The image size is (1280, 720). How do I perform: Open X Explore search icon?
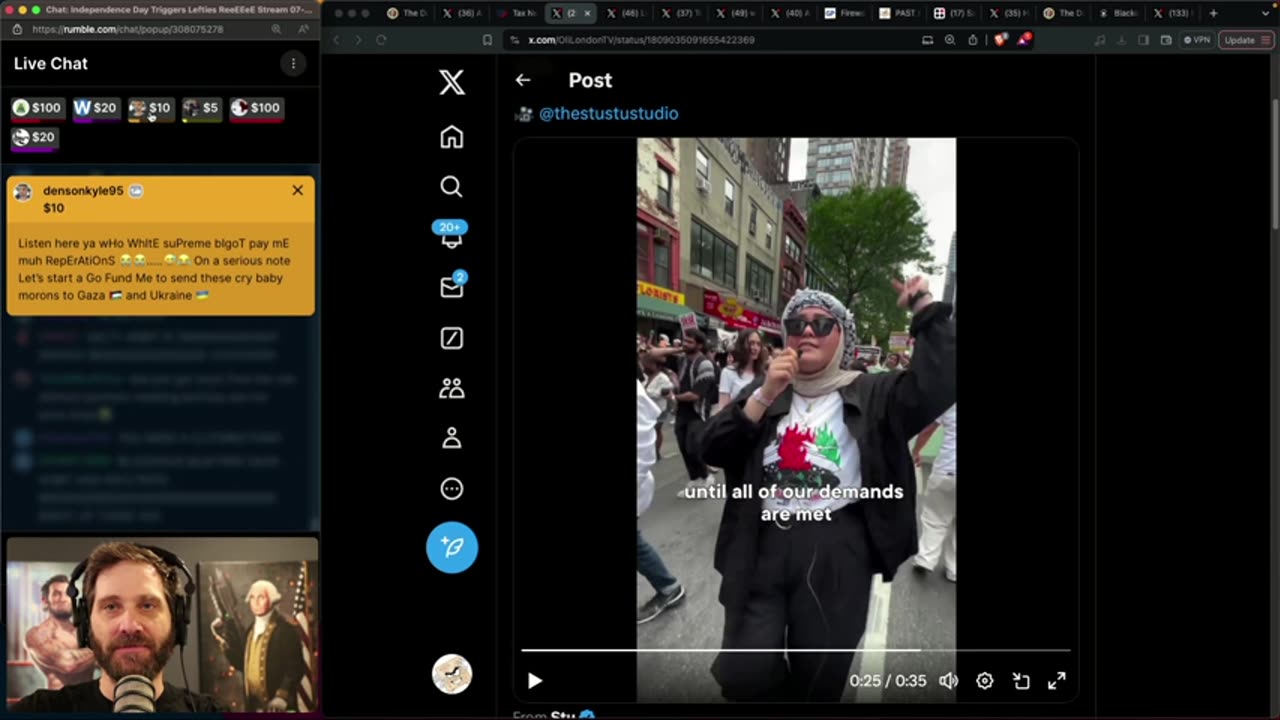[x=451, y=187]
